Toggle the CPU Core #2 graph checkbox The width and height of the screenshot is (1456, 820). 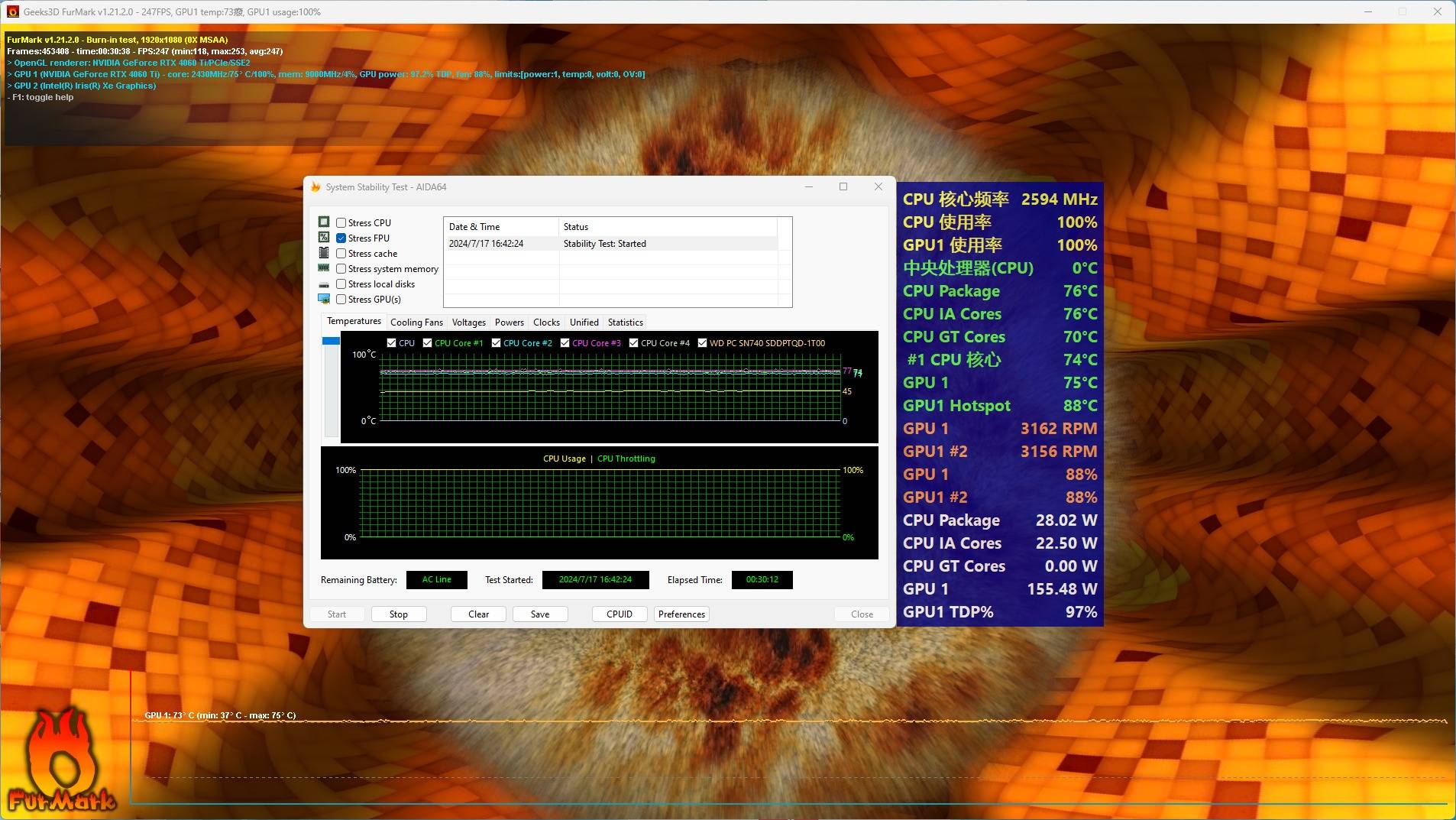[497, 343]
